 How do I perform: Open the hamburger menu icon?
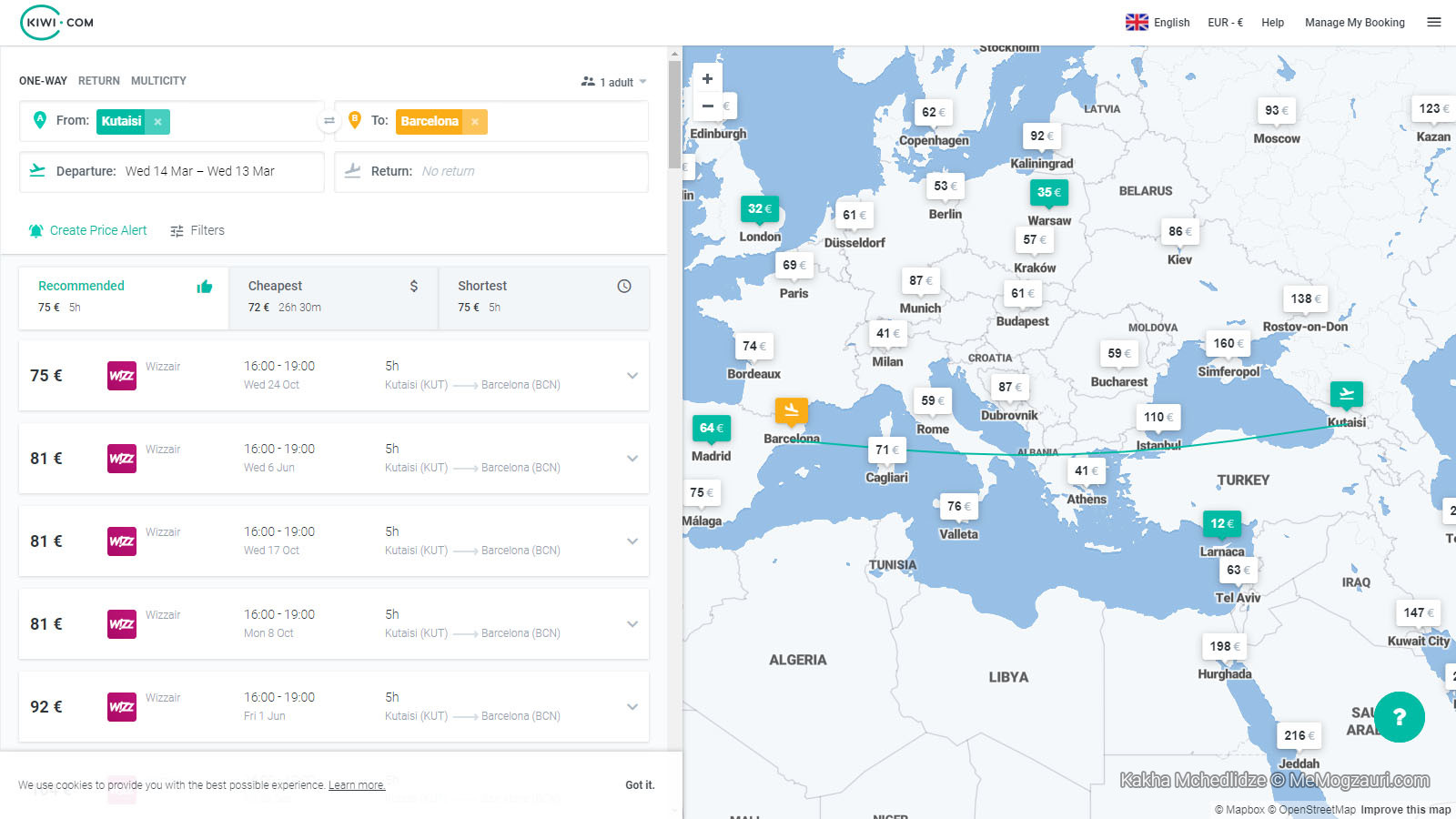(x=1434, y=22)
